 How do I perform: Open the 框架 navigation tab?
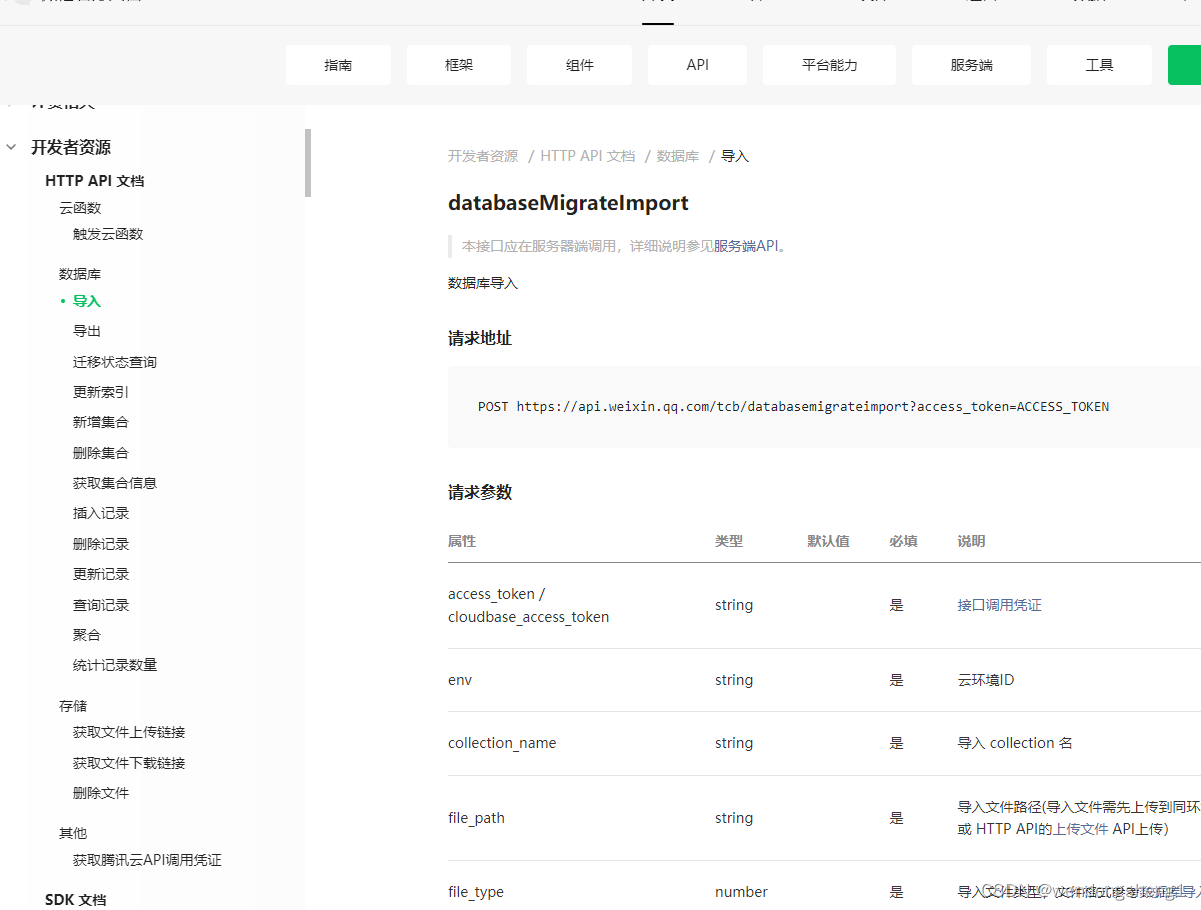(459, 65)
